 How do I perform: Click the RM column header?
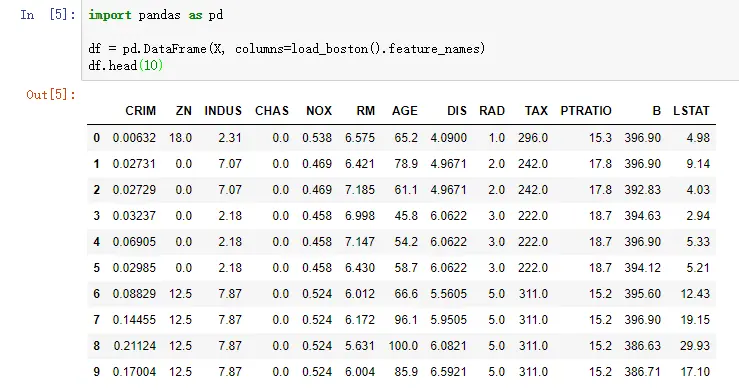click(x=366, y=111)
